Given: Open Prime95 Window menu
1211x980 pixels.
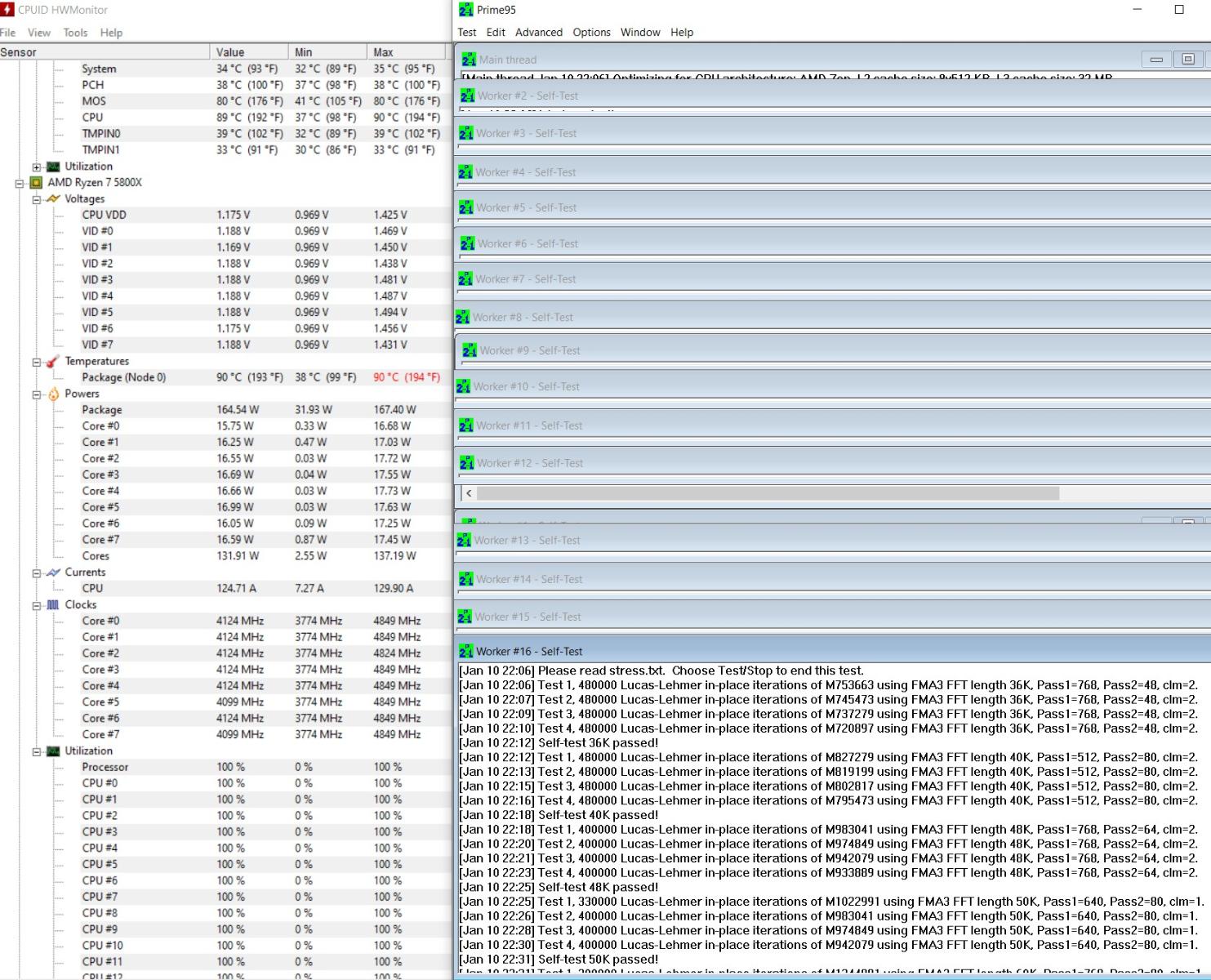Looking at the screenshot, I should tap(640, 33).
